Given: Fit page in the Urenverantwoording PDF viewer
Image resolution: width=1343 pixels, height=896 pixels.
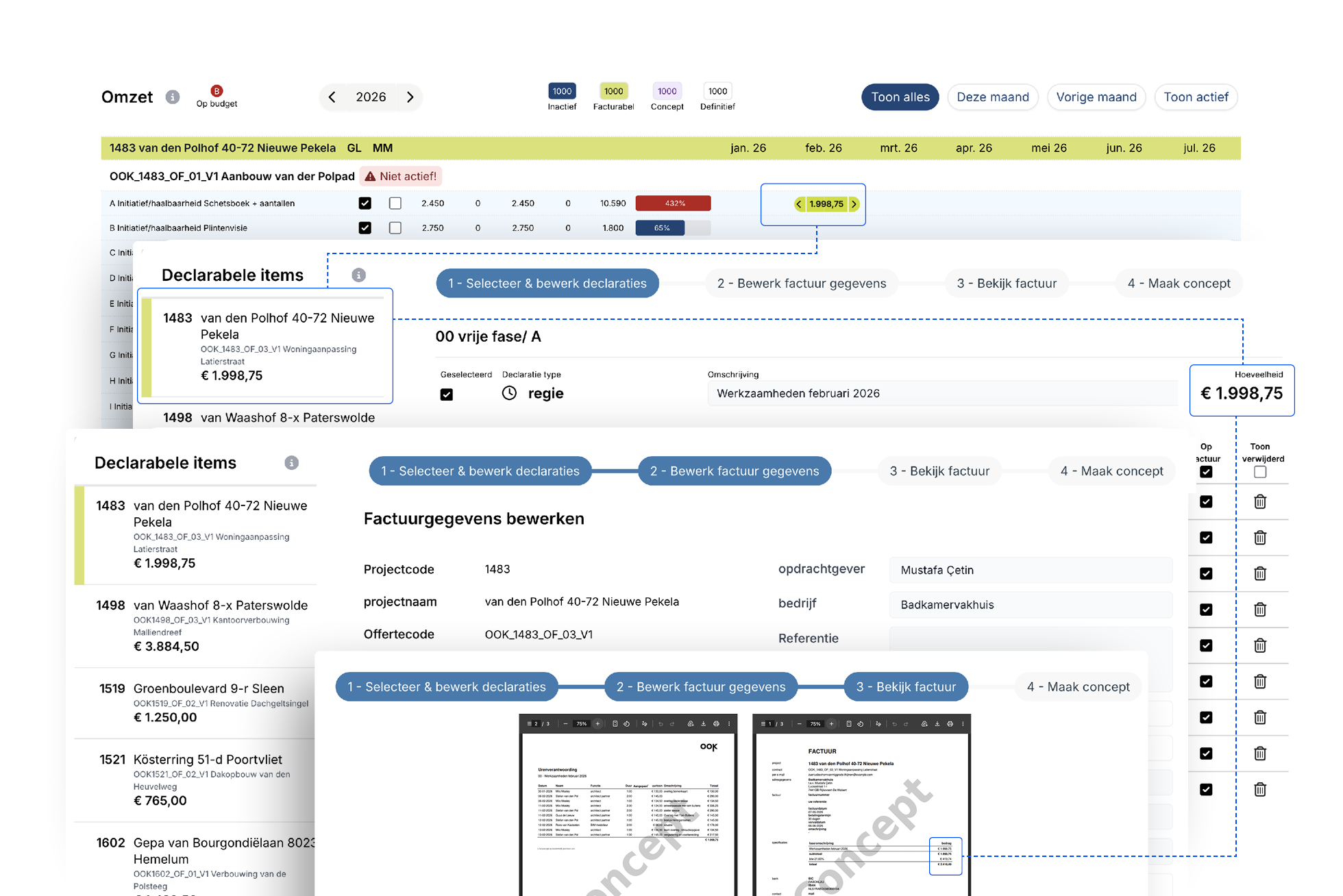Looking at the screenshot, I should tap(615, 723).
